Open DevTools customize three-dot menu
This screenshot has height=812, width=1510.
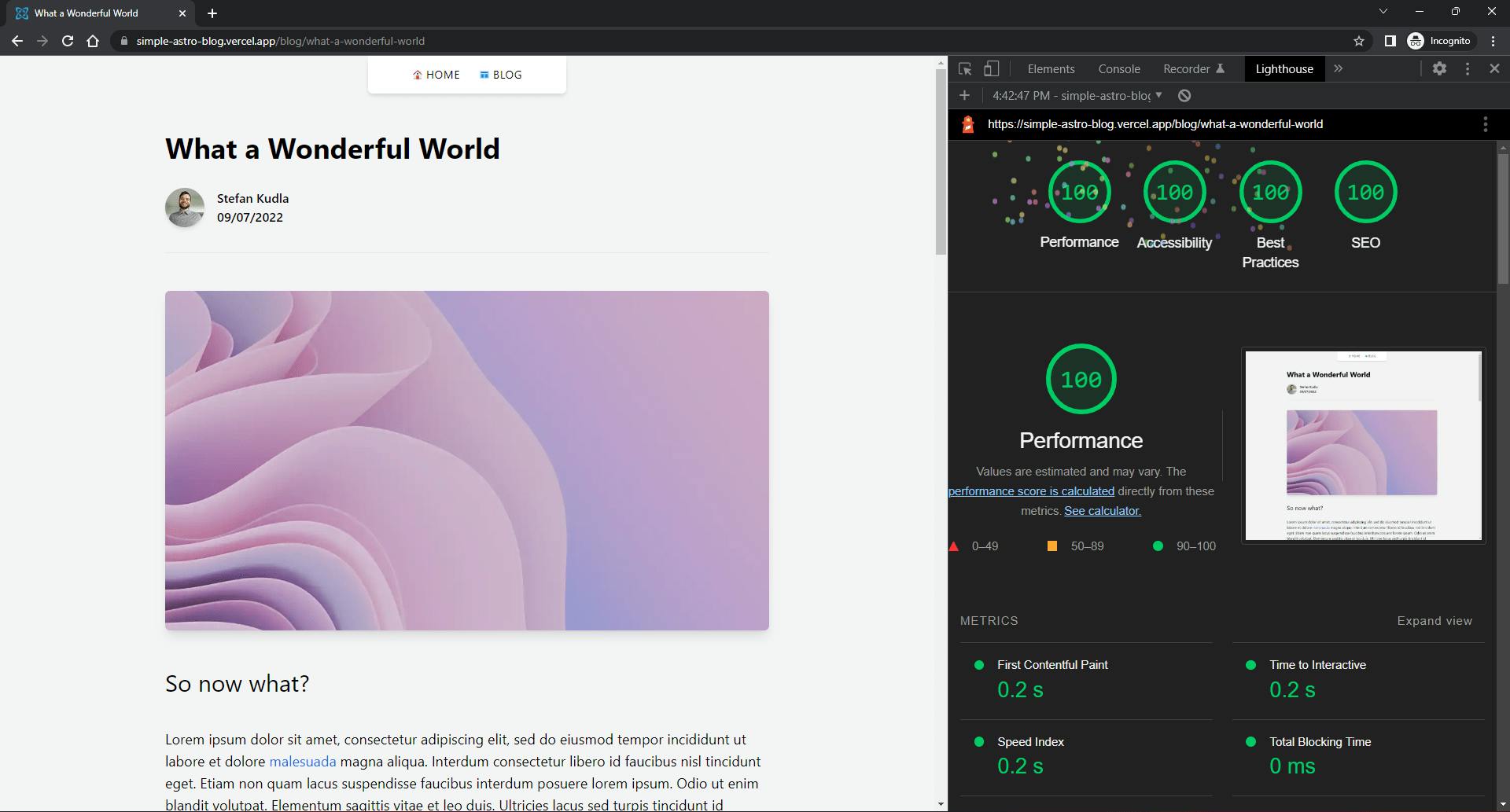click(x=1467, y=69)
